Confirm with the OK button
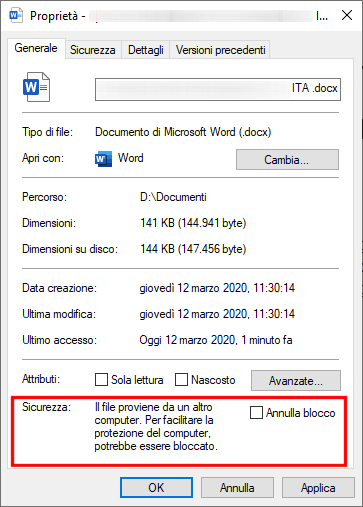363x507 pixels. (156, 488)
